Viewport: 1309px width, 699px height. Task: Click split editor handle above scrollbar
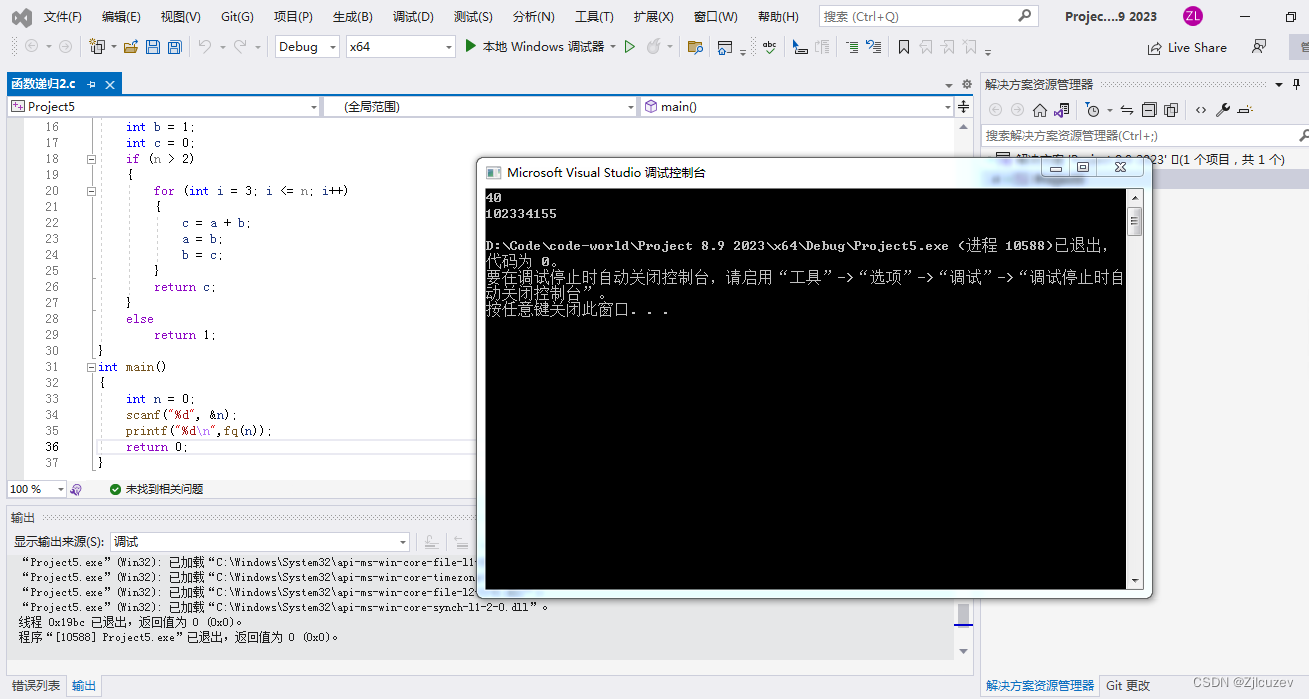click(x=964, y=106)
